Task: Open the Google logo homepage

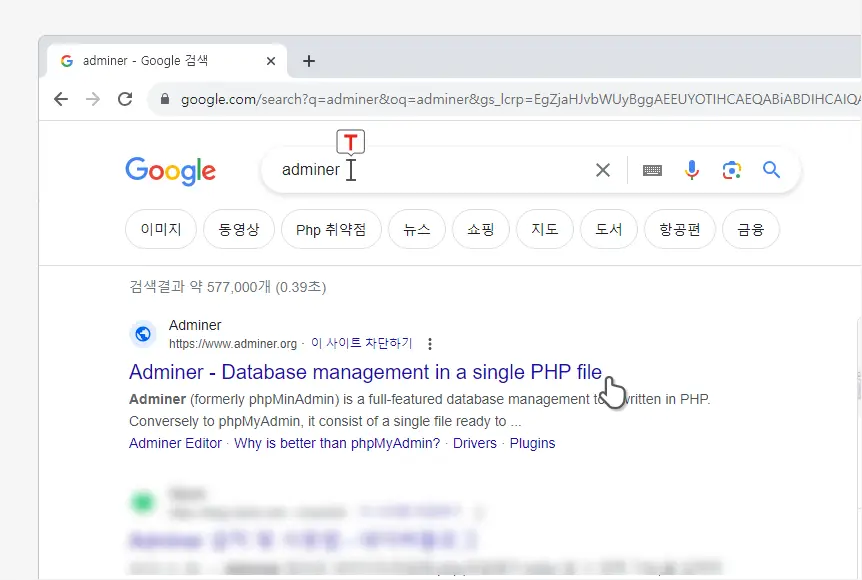Action: (170, 171)
